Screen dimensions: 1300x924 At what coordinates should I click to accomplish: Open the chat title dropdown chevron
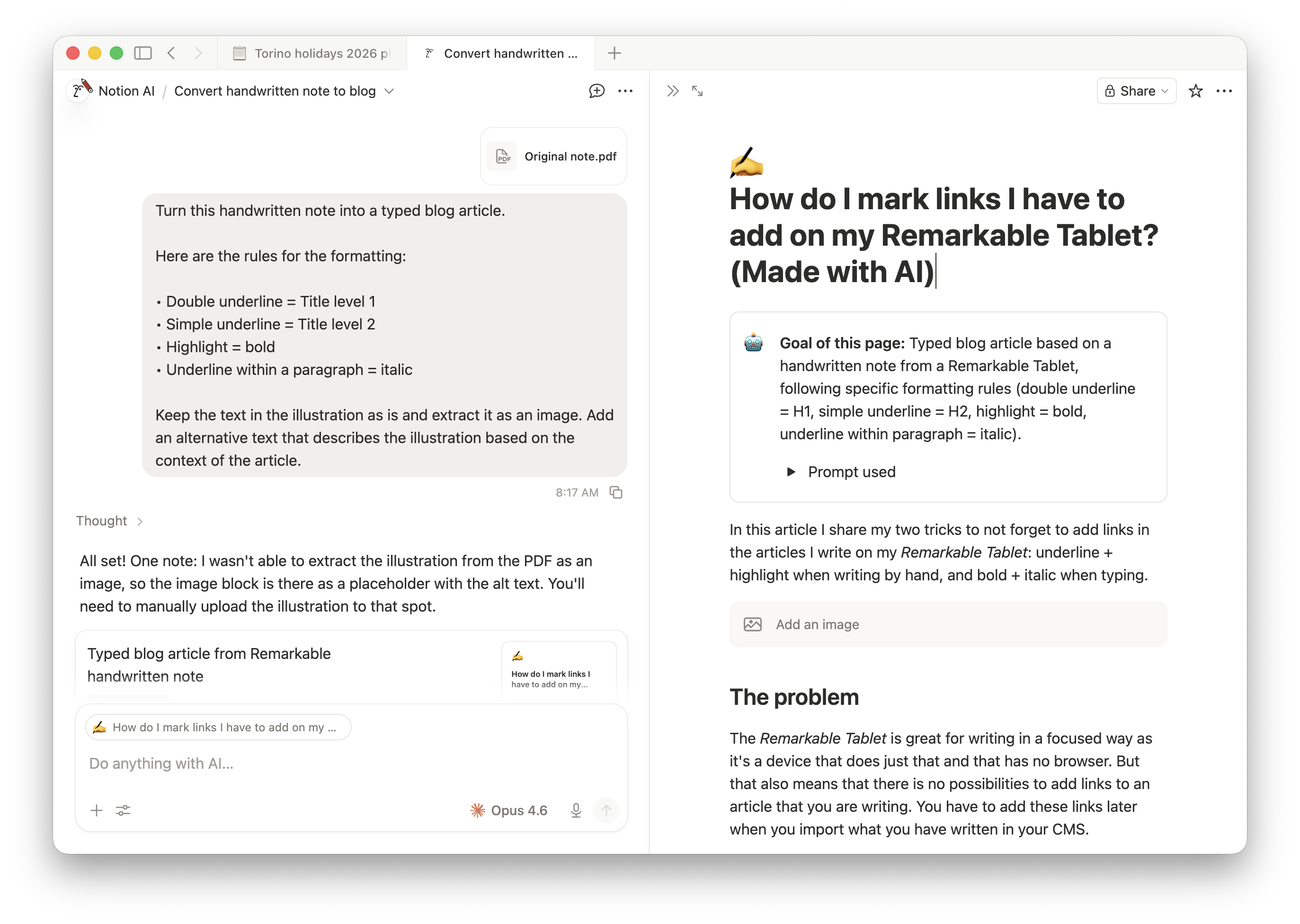click(x=390, y=91)
